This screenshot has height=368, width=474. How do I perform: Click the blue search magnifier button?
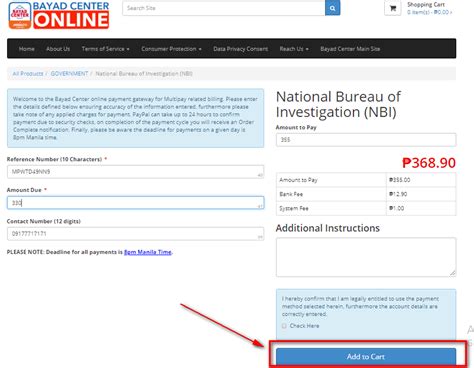tap(332, 8)
